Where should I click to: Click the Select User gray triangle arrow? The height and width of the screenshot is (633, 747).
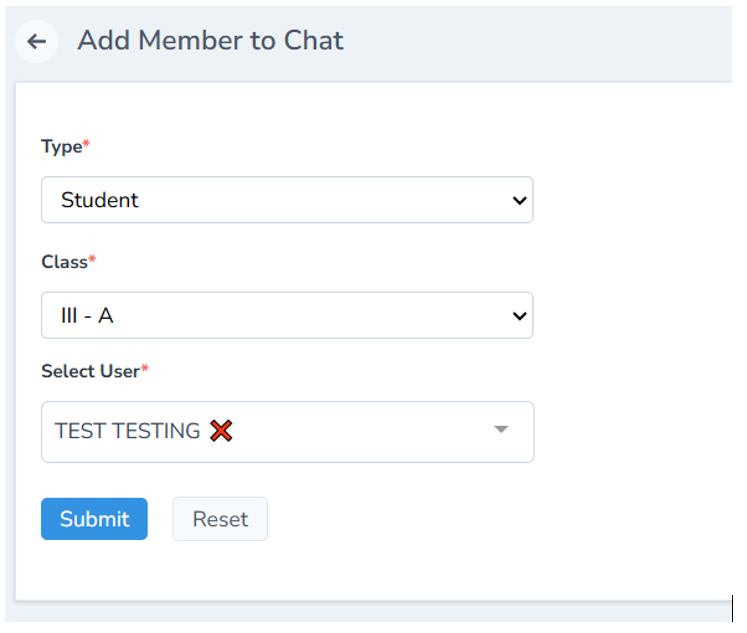501,430
